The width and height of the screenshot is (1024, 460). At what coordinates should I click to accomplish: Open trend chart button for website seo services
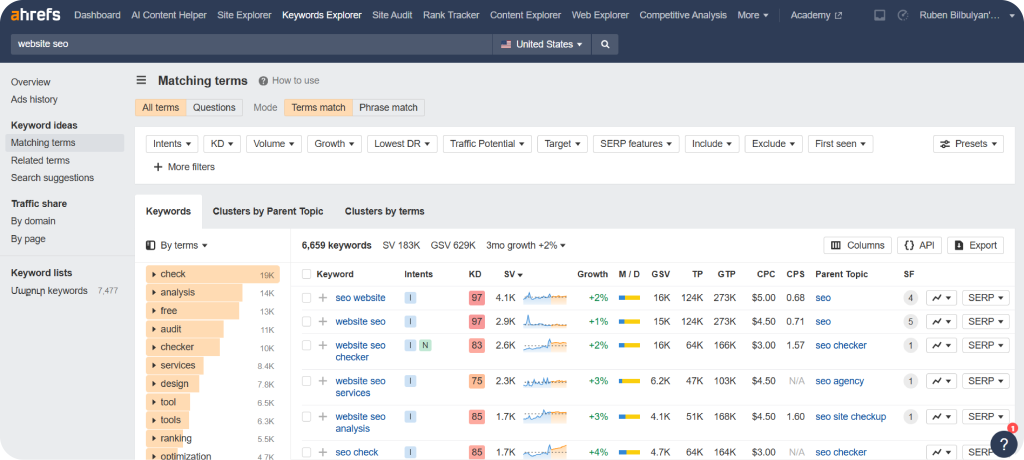(941, 381)
